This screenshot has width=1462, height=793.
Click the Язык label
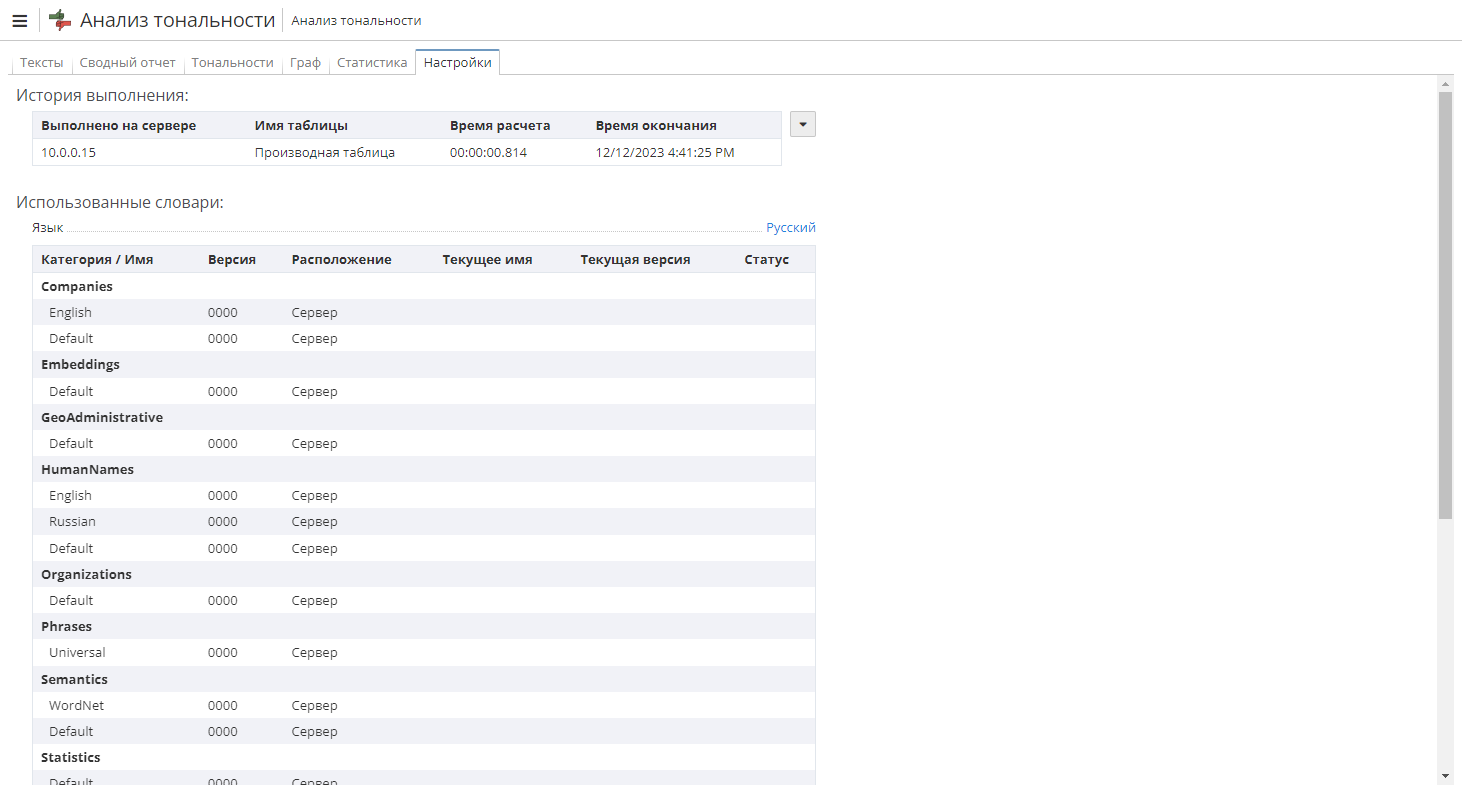(47, 228)
